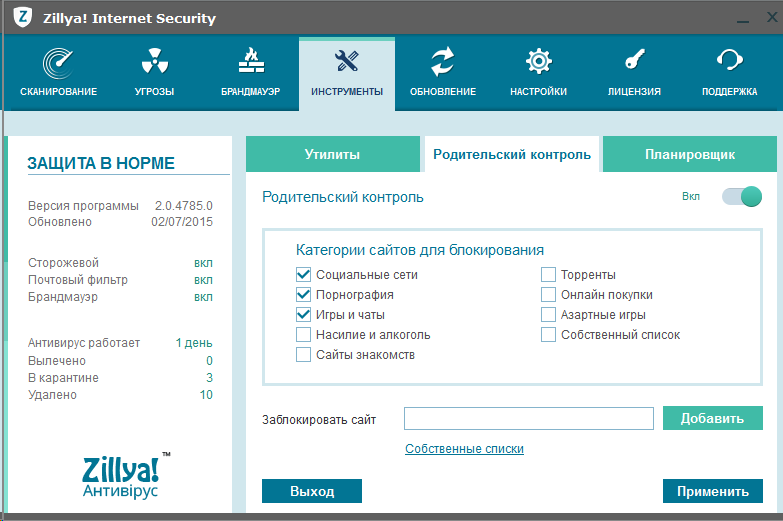Viewport: 783px width, 521px height.
Task: Enable the Торренты checkbox
Action: (548, 275)
